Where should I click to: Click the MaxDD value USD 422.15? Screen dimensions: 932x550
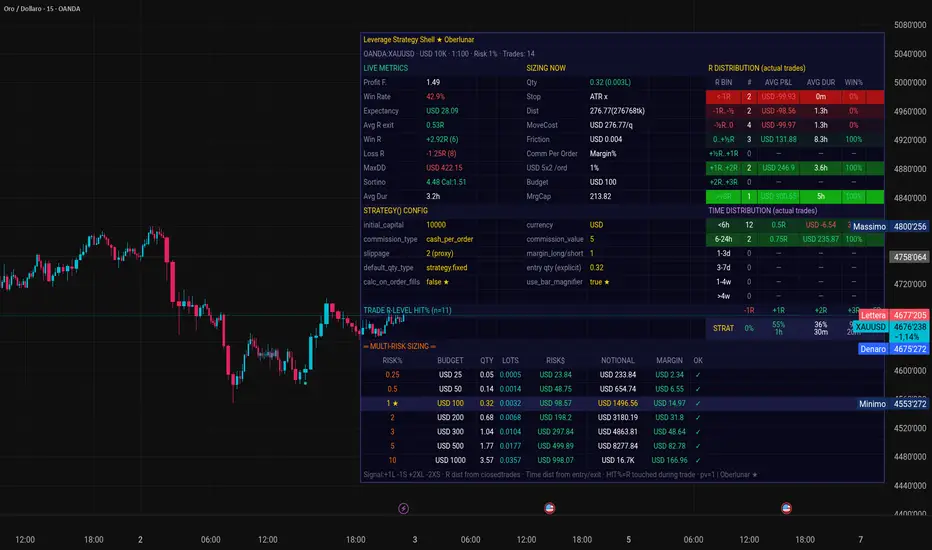(x=444, y=168)
